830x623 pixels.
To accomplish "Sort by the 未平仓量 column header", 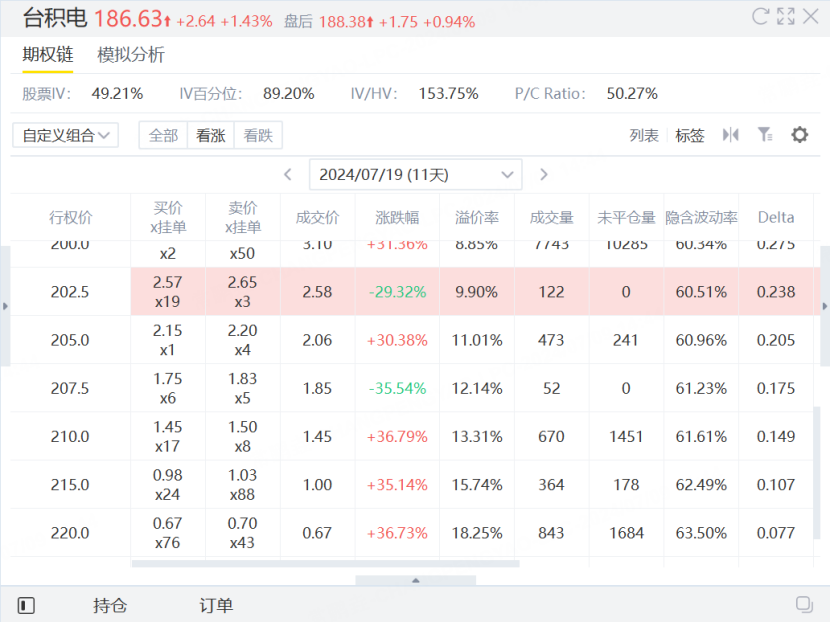I will pos(626,218).
